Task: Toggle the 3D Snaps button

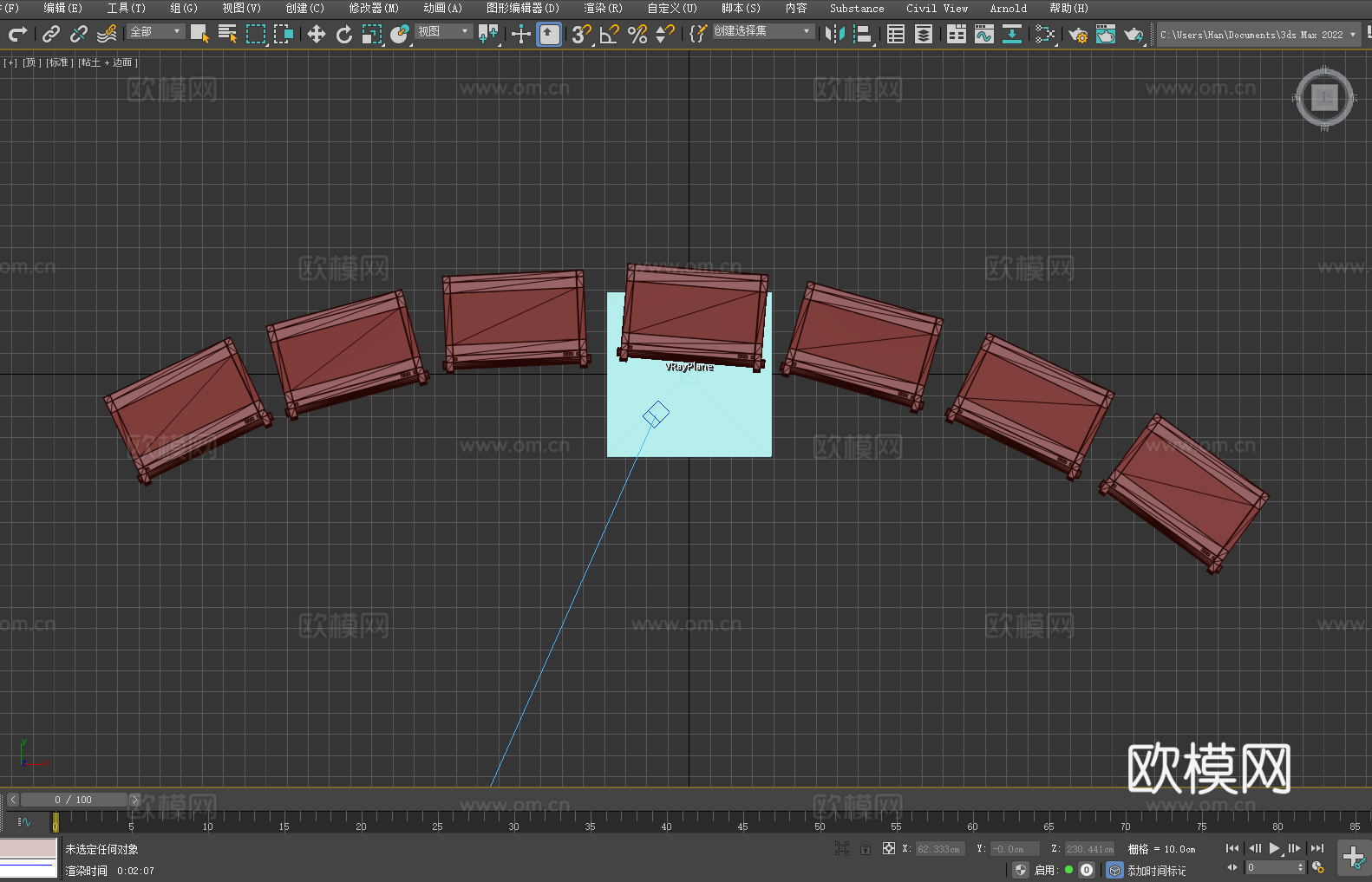Action: coord(582,34)
